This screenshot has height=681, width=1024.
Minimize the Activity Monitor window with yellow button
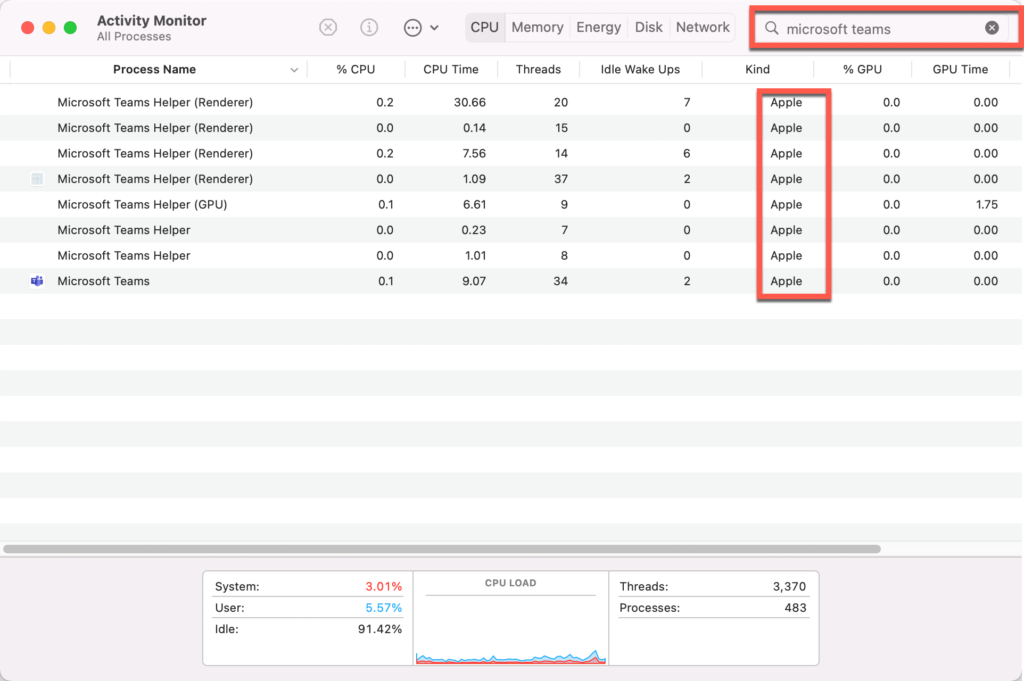49,27
